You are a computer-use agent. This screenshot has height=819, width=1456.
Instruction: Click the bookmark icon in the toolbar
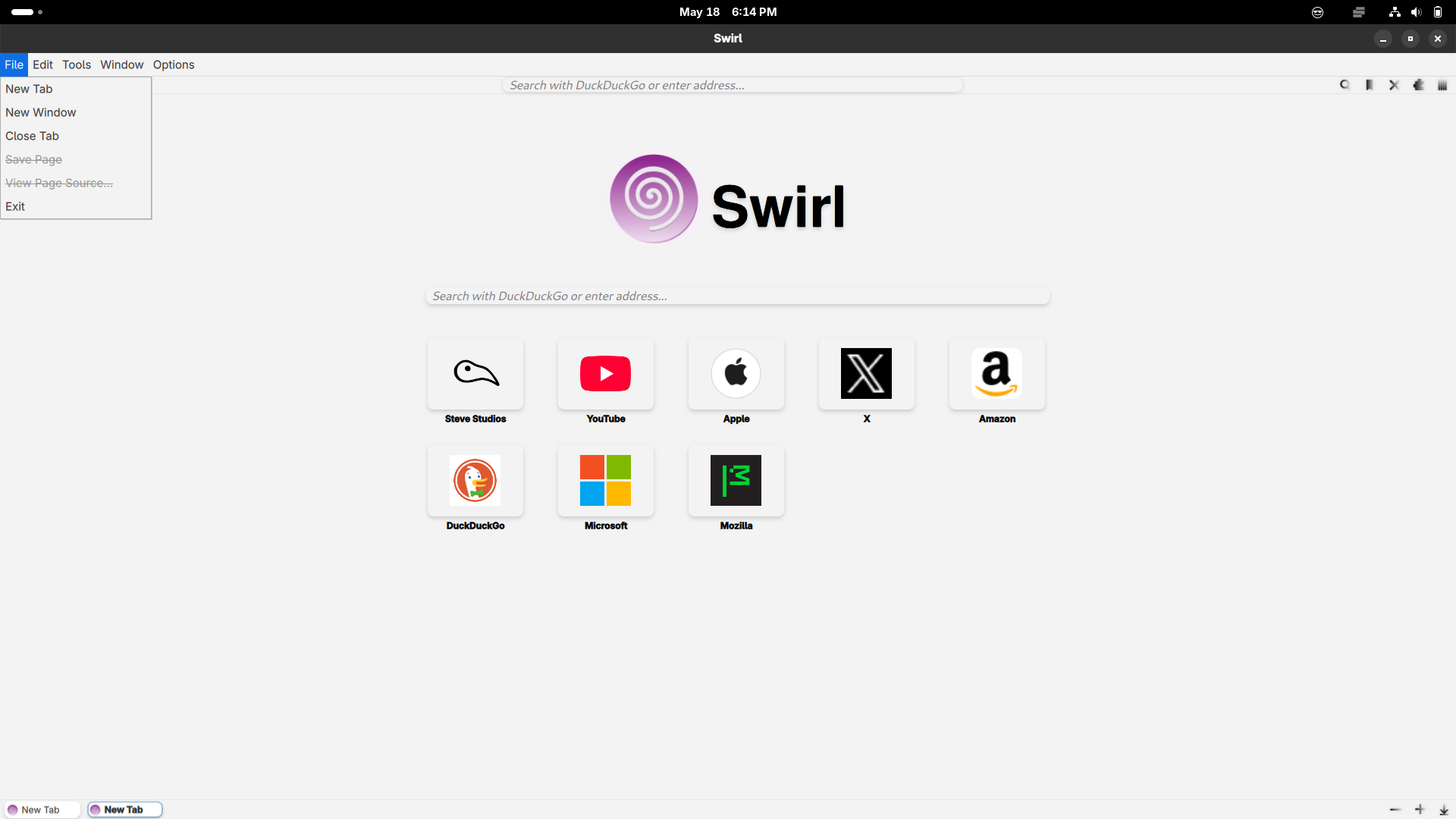click(1370, 85)
